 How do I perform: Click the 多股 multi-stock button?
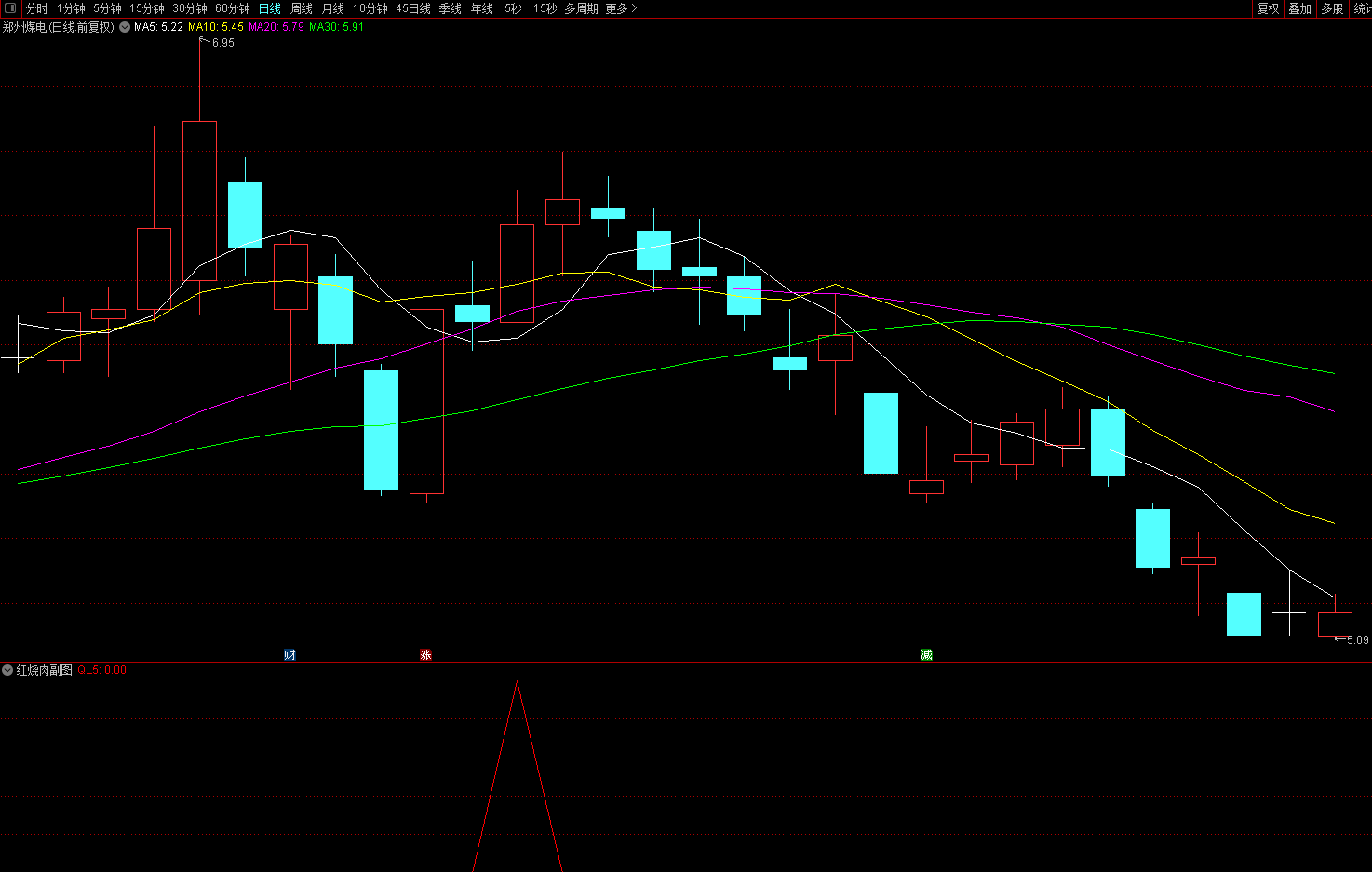pyautogui.click(x=1332, y=8)
